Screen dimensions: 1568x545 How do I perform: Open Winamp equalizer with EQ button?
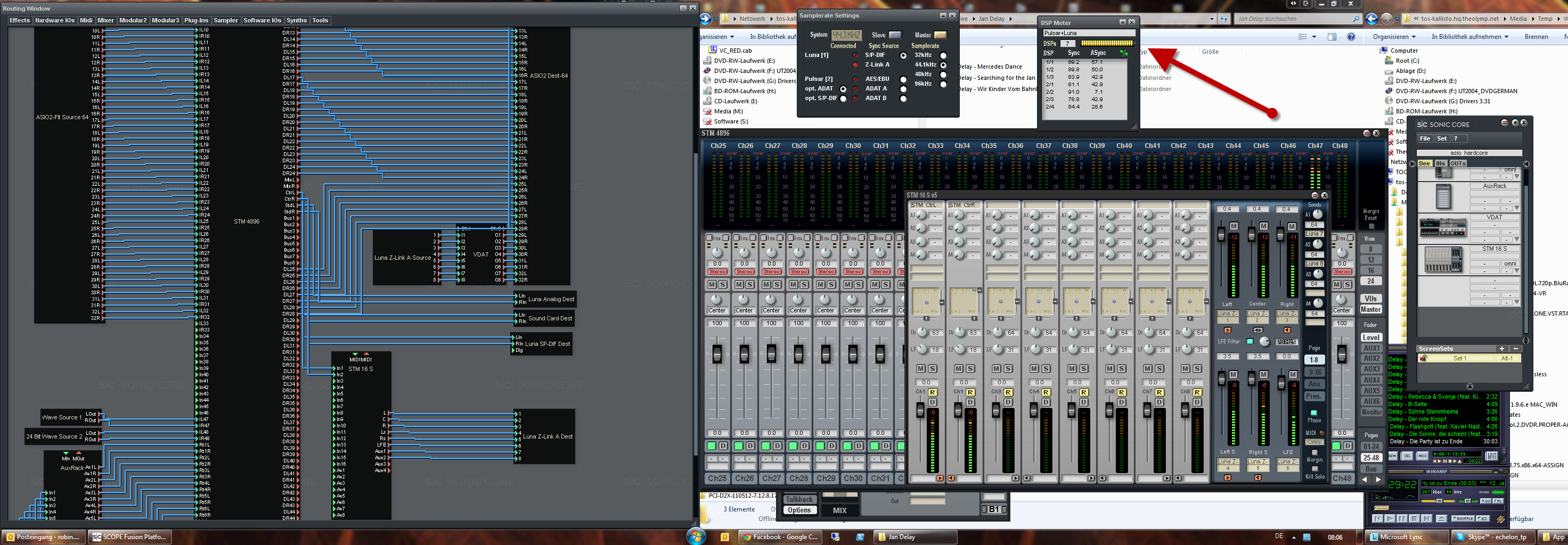[x=1486, y=501]
